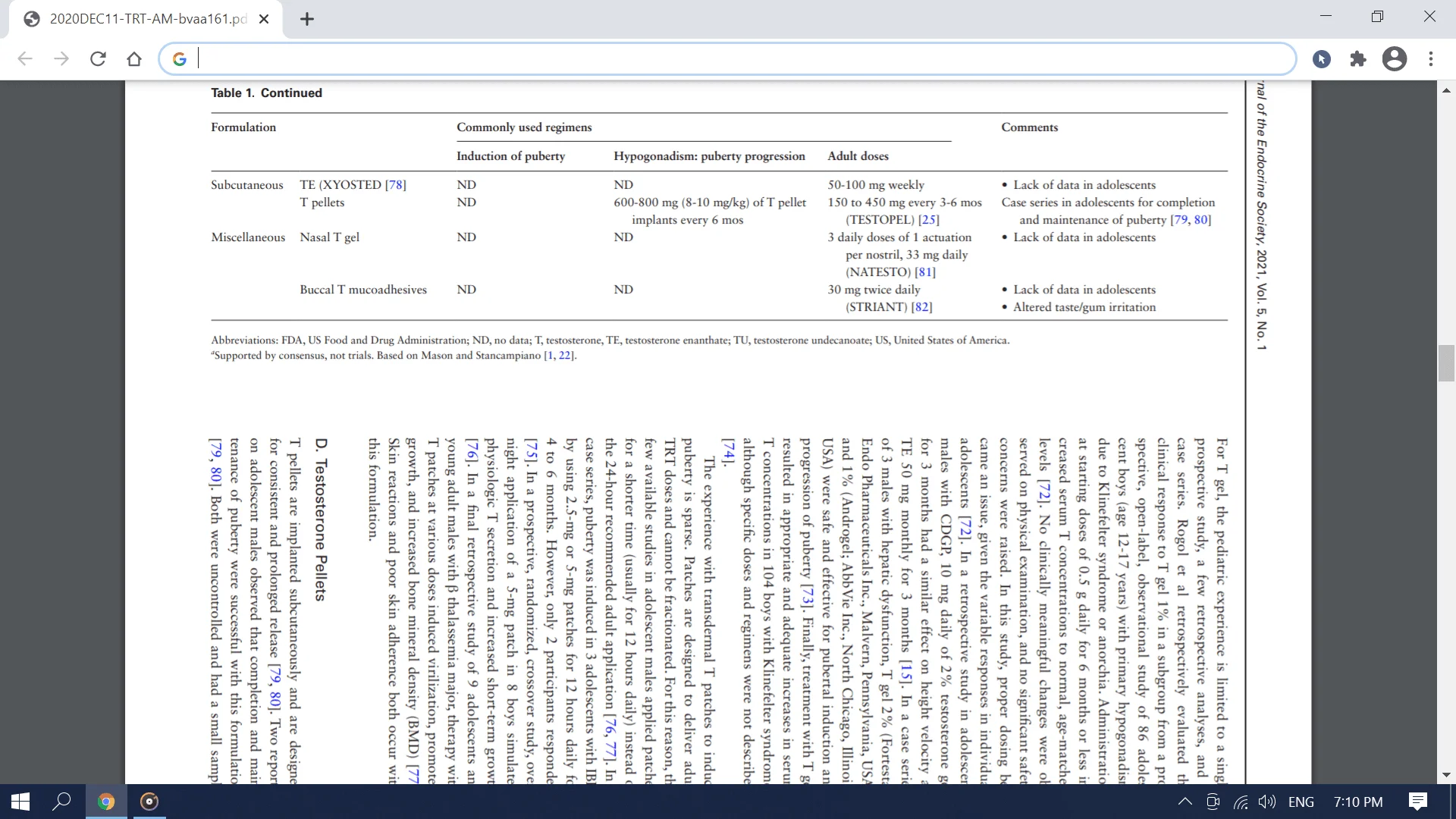Open the Chrome profile avatar
Image resolution: width=1456 pixels, height=819 pixels.
1395,59
